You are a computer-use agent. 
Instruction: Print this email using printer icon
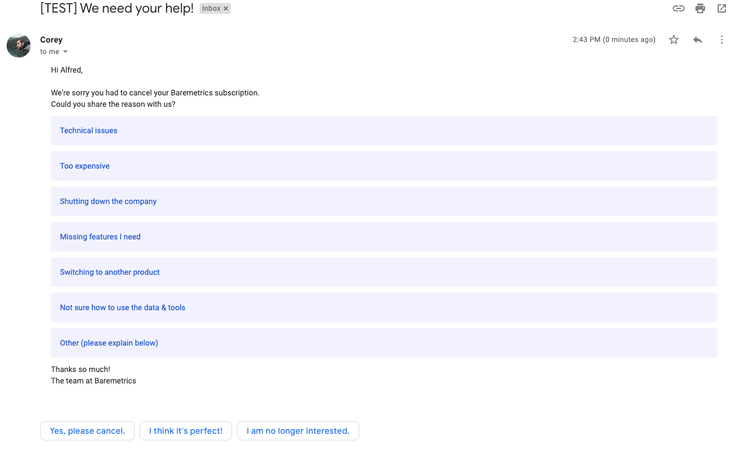pyautogui.click(x=700, y=9)
